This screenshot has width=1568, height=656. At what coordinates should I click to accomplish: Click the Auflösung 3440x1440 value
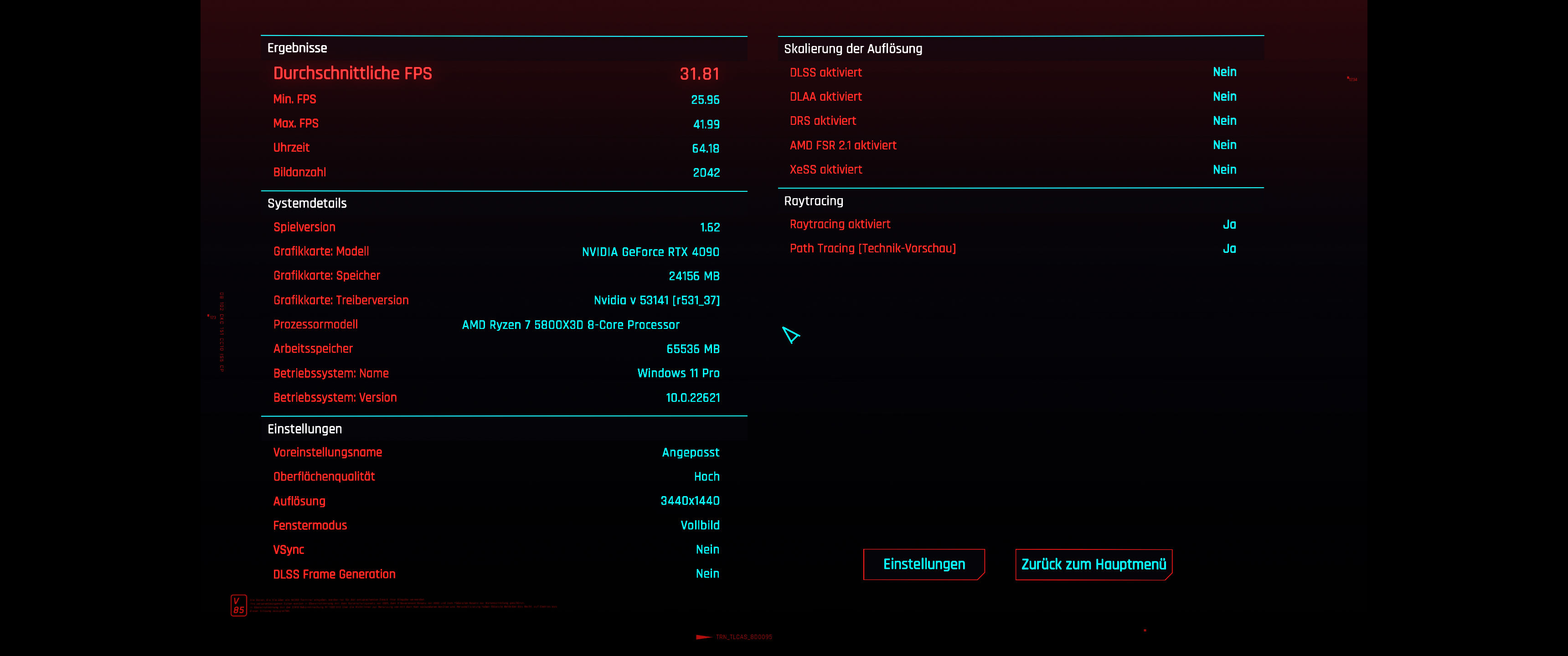pyautogui.click(x=690, y=501)
